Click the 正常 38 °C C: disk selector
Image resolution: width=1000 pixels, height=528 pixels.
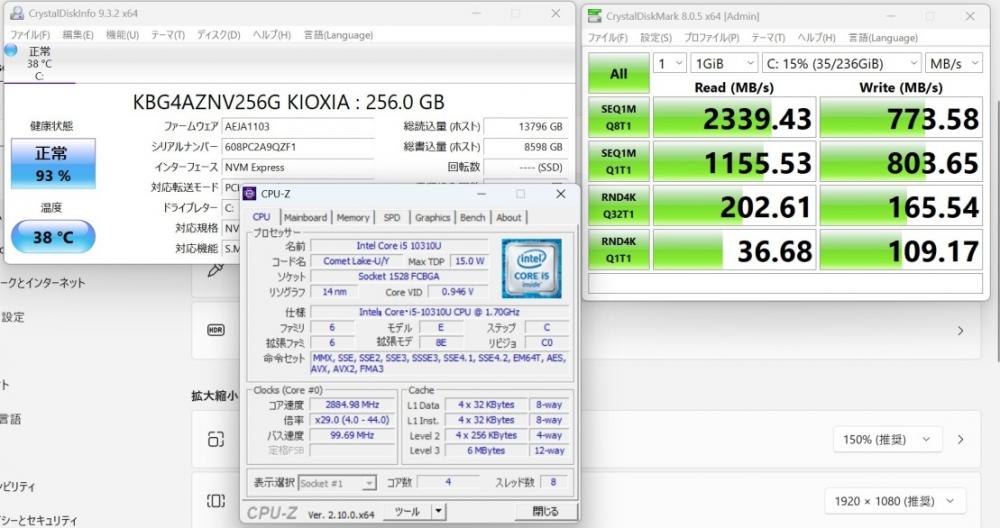(38, 63)
